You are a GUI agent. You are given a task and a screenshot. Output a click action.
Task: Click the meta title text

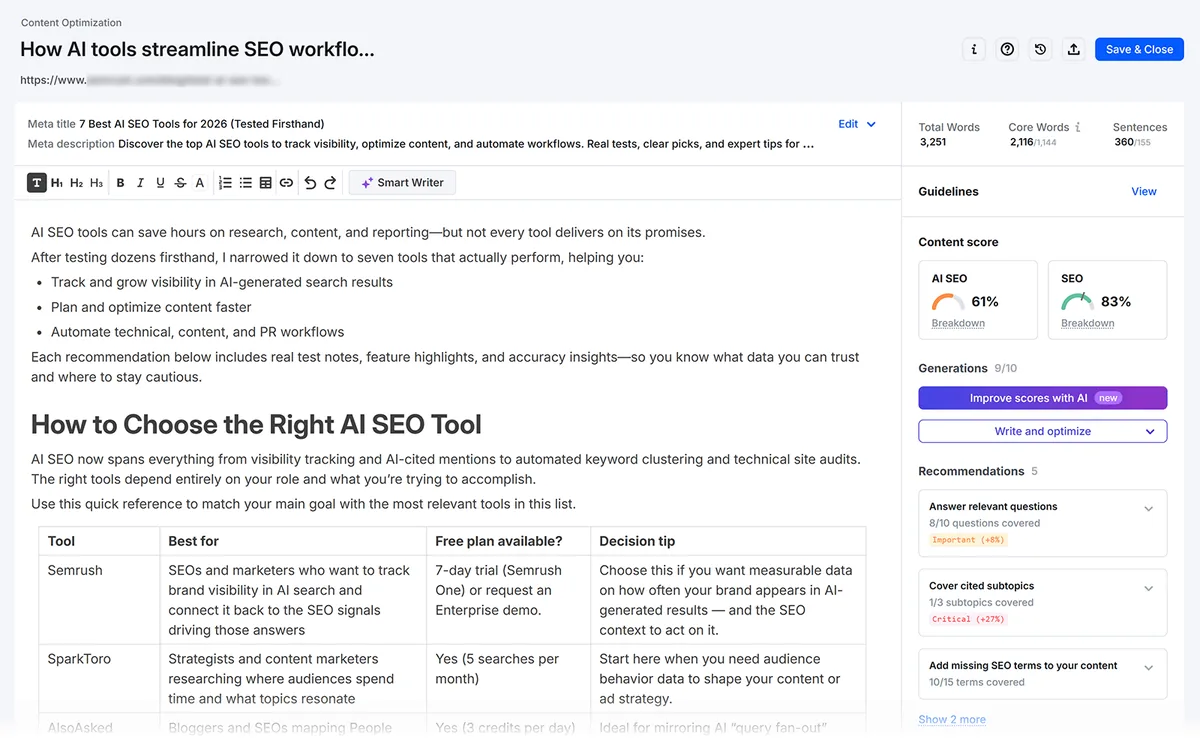point(201,124)
